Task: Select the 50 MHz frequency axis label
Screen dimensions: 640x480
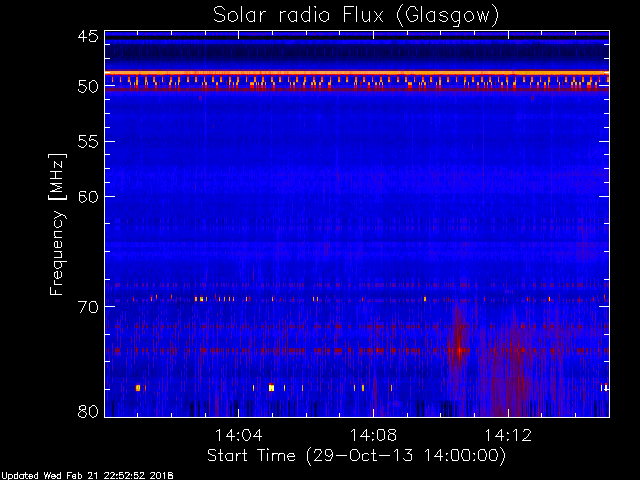Action: [x=88, y=86]
